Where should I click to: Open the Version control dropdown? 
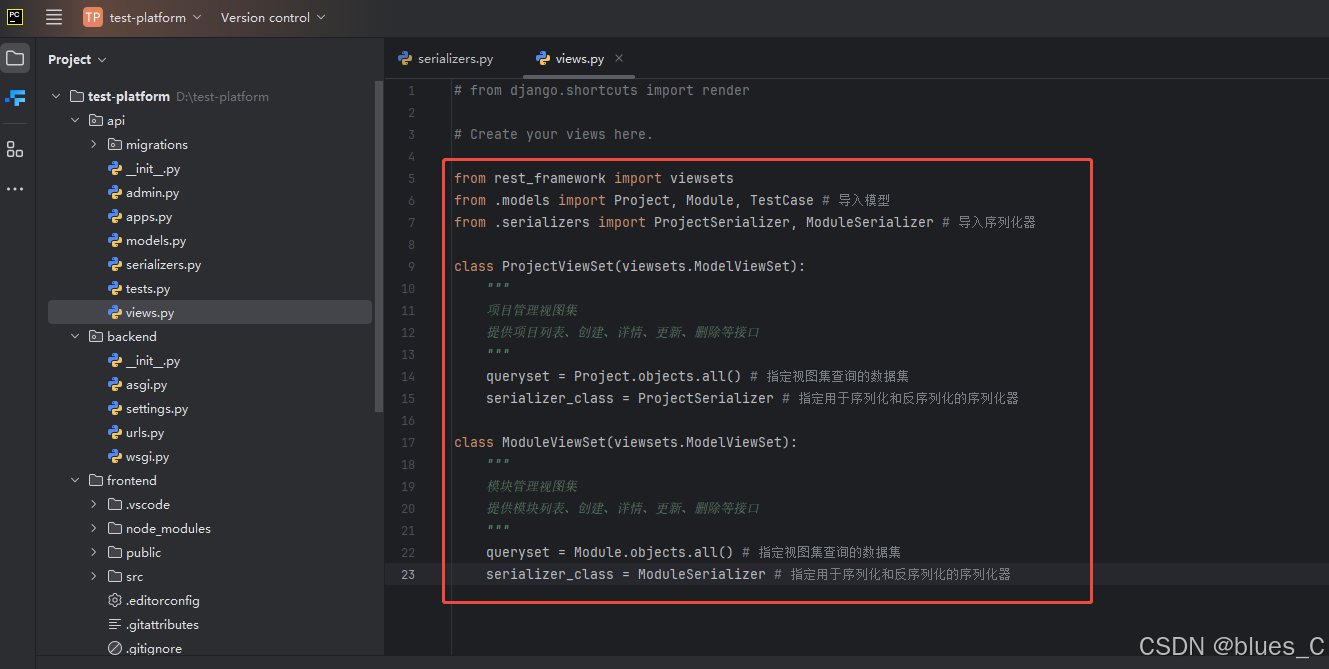[x=272, y=17]
